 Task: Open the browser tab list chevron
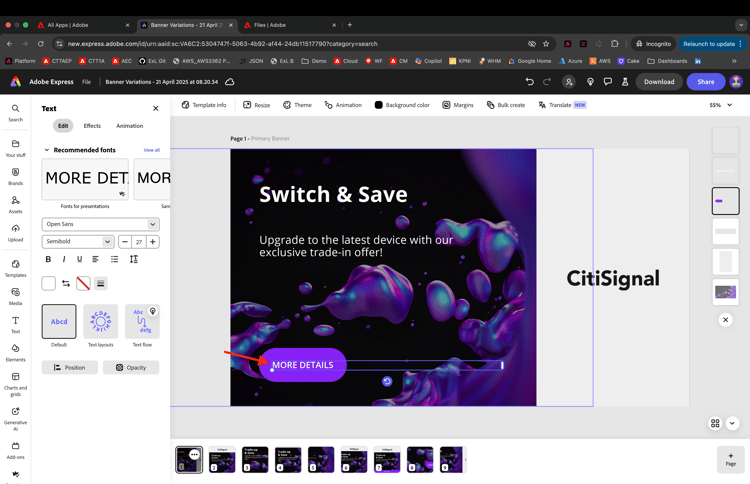coord(741,25)
